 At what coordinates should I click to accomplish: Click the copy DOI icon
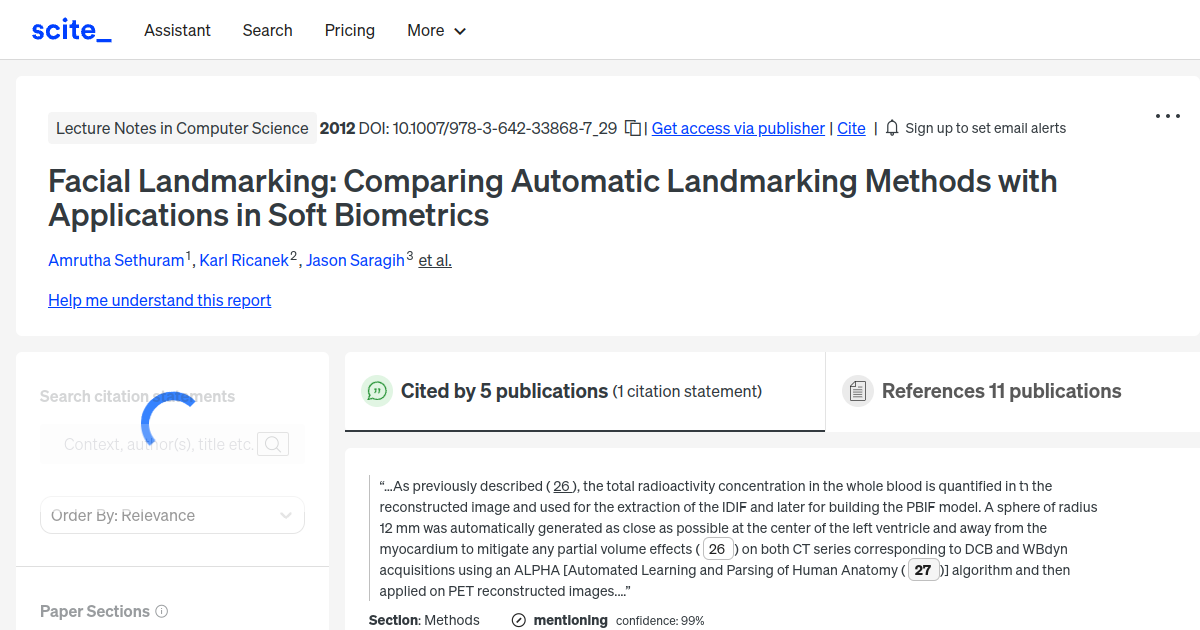632,128
